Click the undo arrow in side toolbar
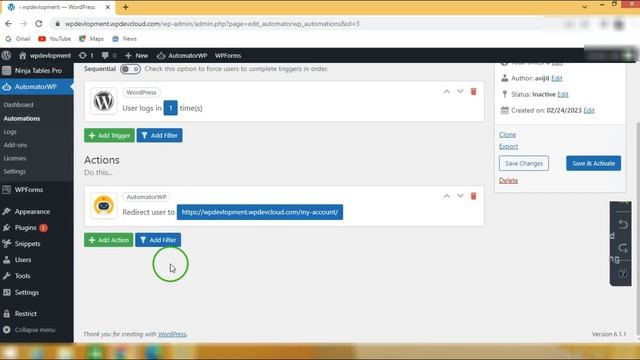Screen dimensions: 640x360 (623, 224)
